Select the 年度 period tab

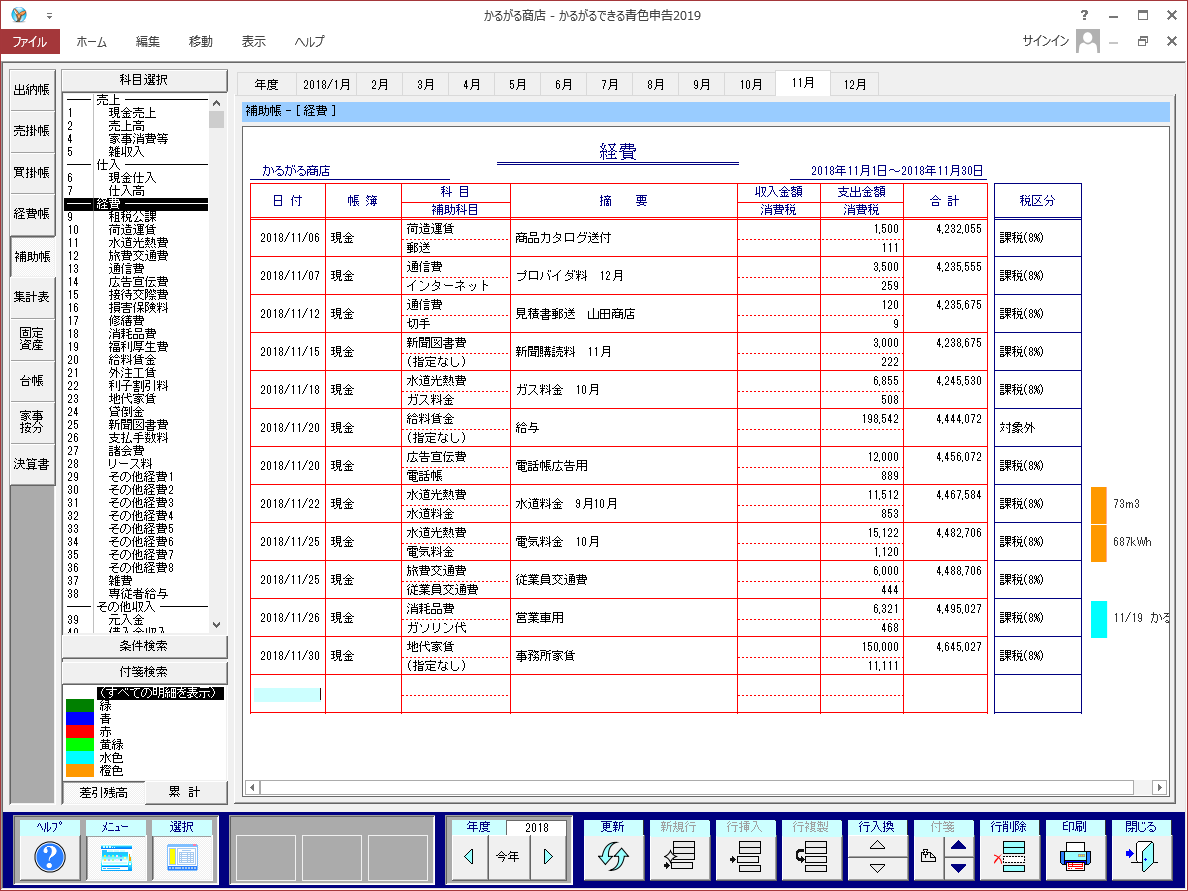tap(267, 84)
